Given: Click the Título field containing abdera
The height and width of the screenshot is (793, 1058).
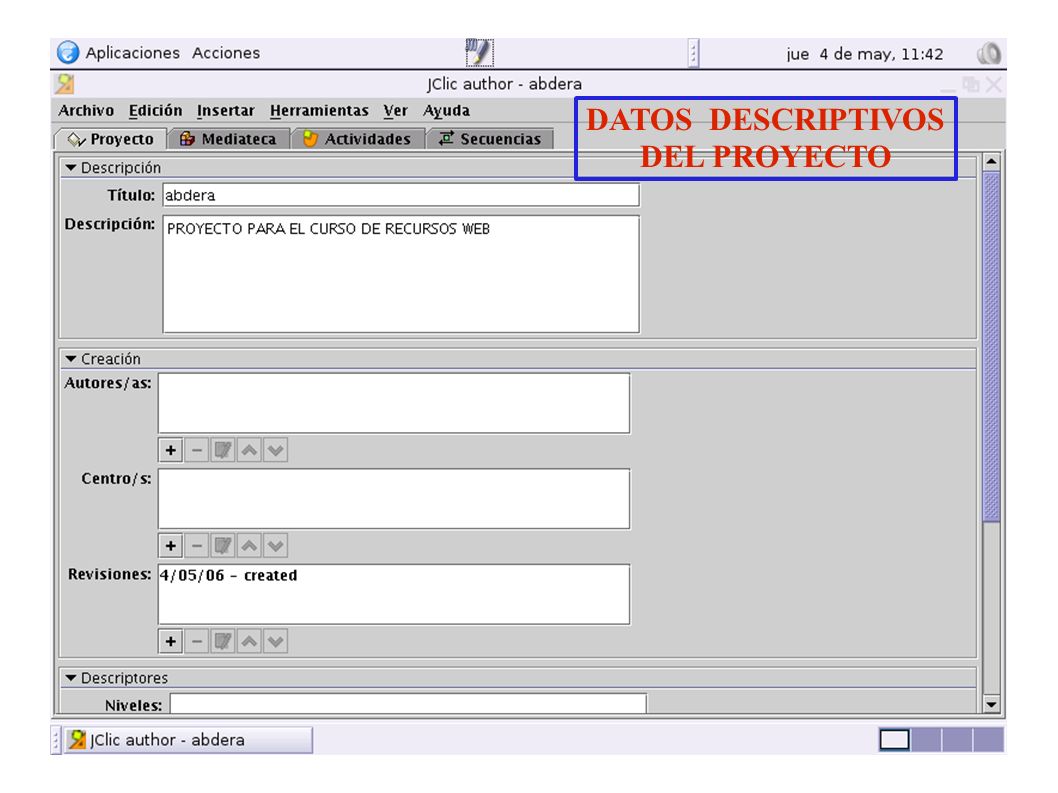Looking at the screenshot, I should (x=401, y=195).
